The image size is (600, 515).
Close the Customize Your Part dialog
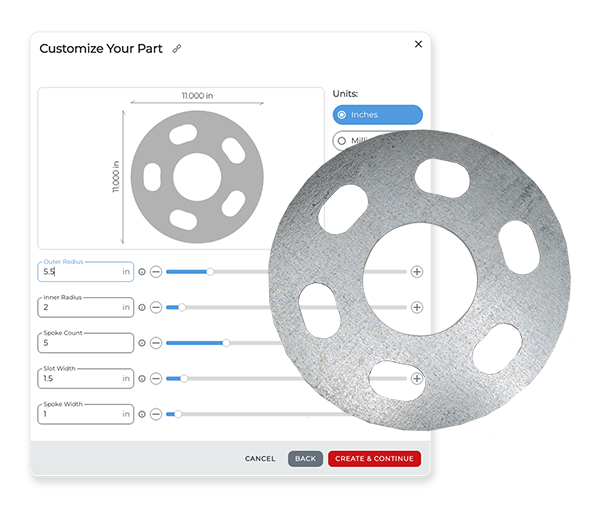[x=418, y=44]
